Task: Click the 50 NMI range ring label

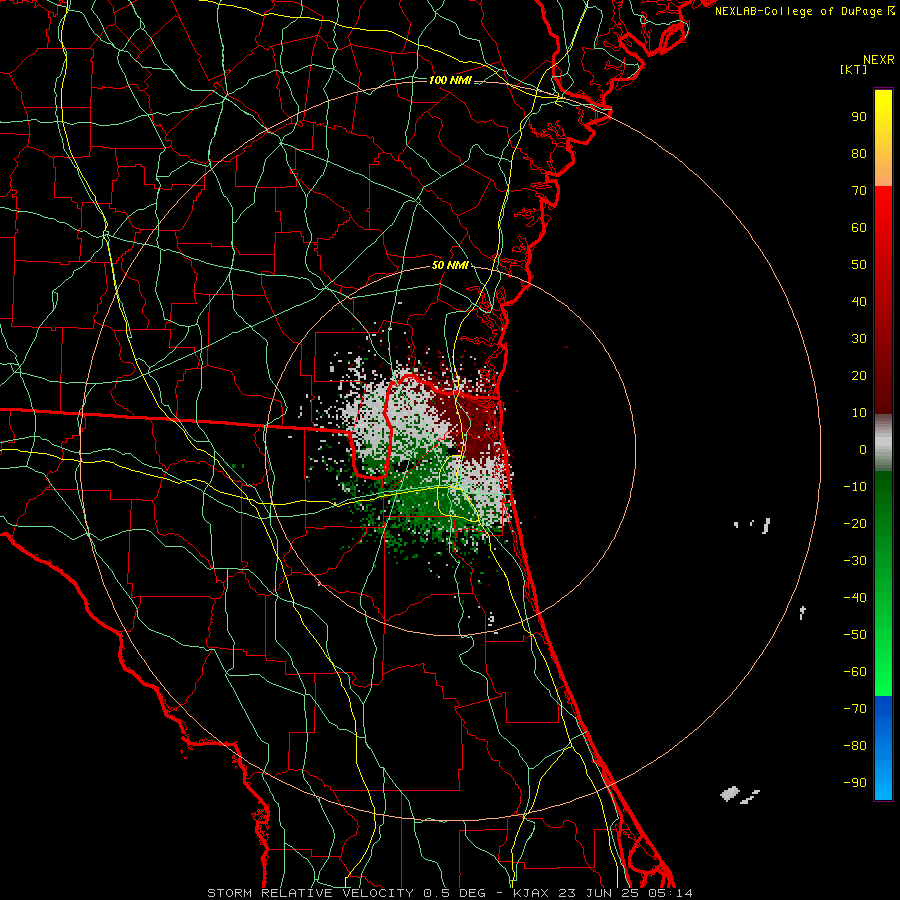Action: 450,265
